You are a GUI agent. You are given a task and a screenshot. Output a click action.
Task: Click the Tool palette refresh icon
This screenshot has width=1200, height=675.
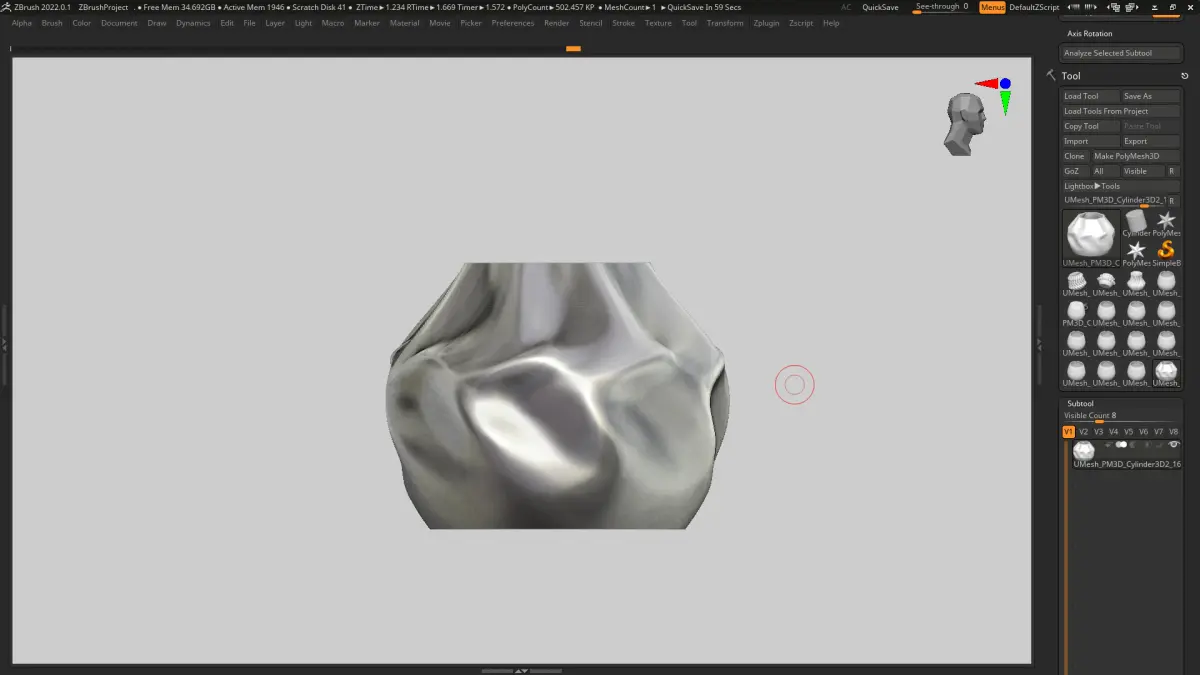(1185, 76)
